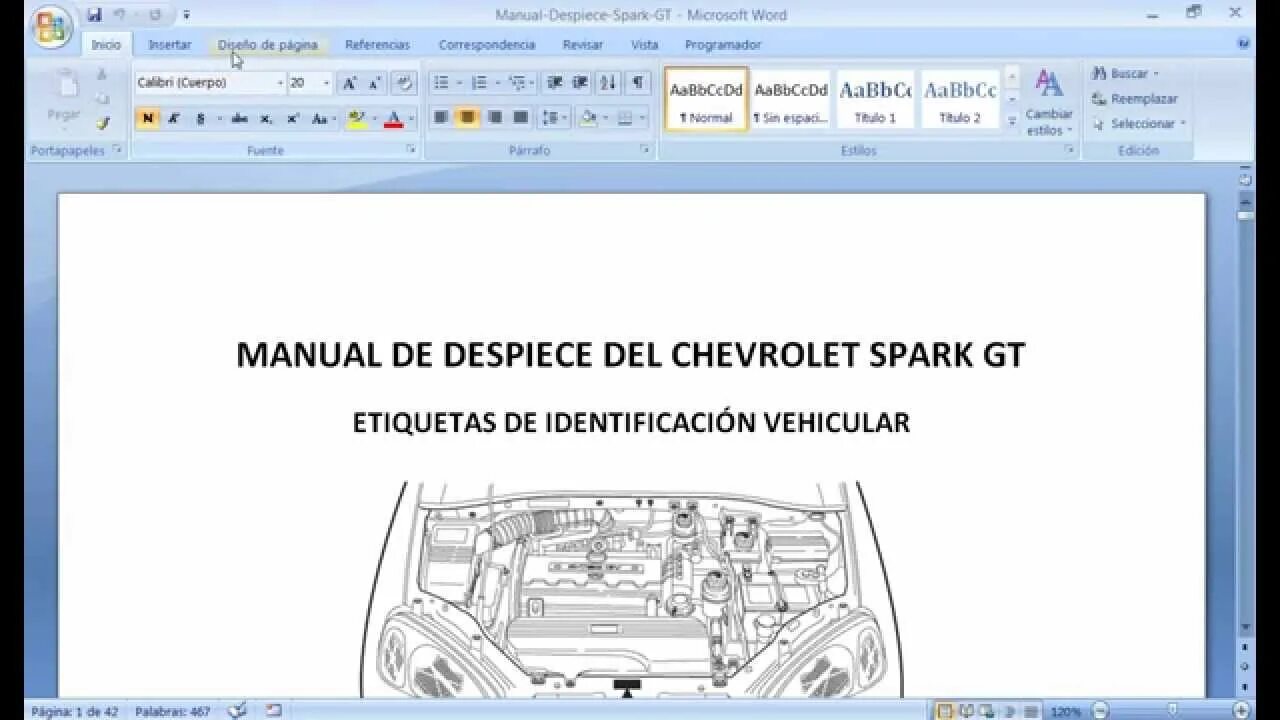
Task: Check spelling errors status bar icon
Action: tap(238, 711)
